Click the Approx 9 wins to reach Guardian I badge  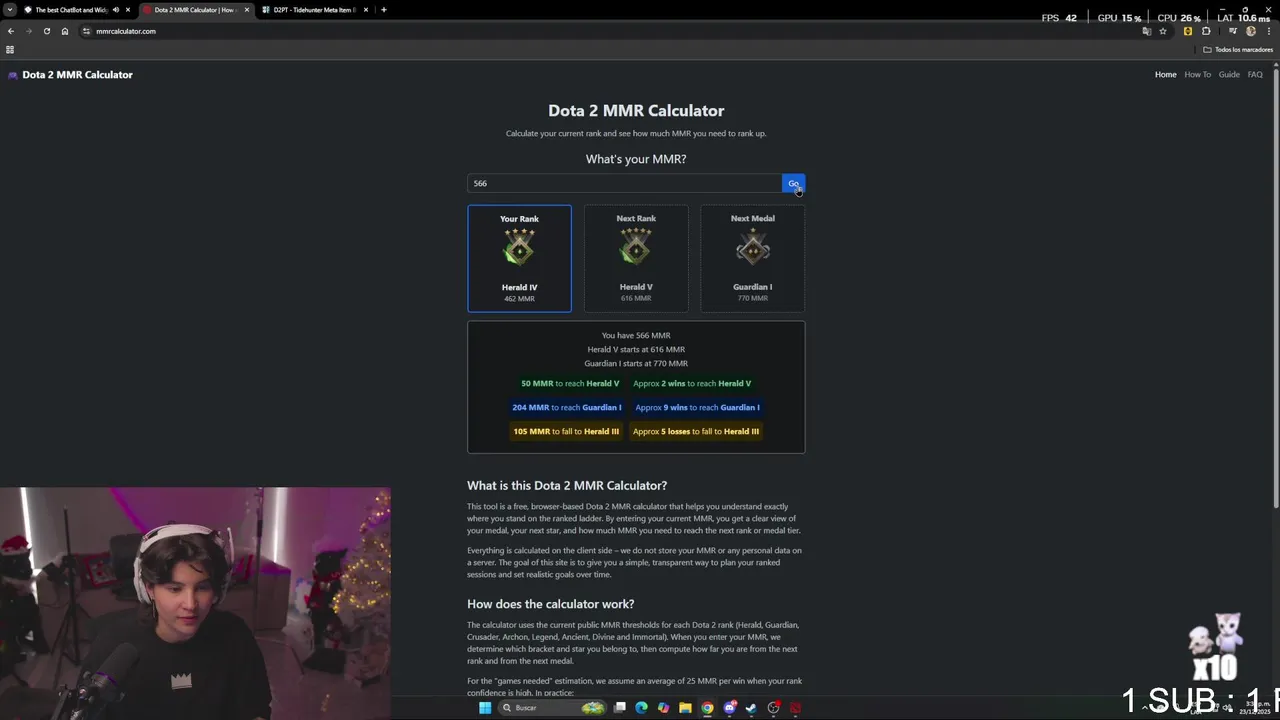click(697, 407)
